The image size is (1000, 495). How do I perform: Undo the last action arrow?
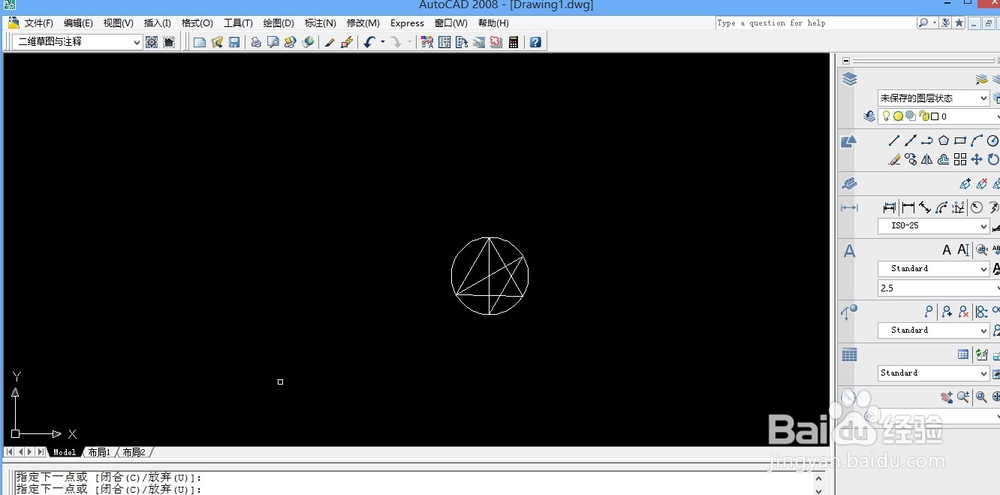tap(369, 42)
